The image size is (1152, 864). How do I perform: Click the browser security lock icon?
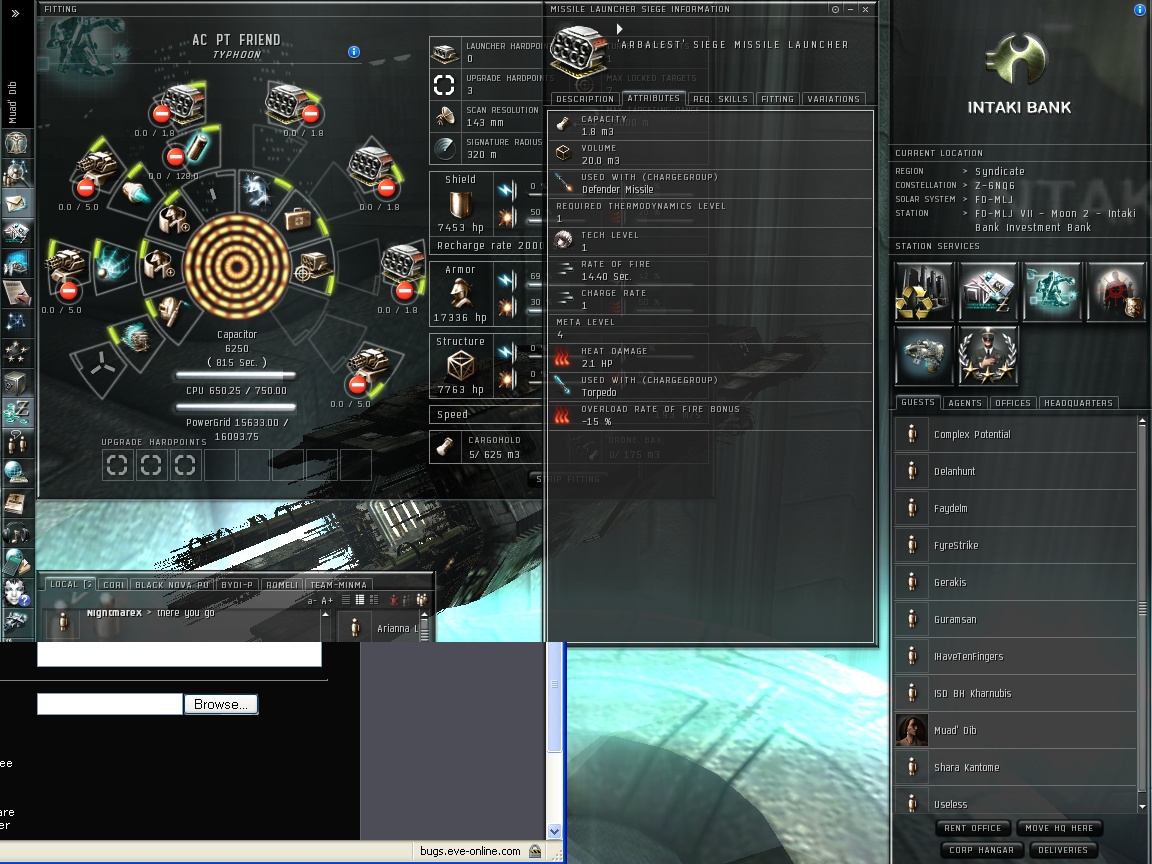click(x=535, y=851)
